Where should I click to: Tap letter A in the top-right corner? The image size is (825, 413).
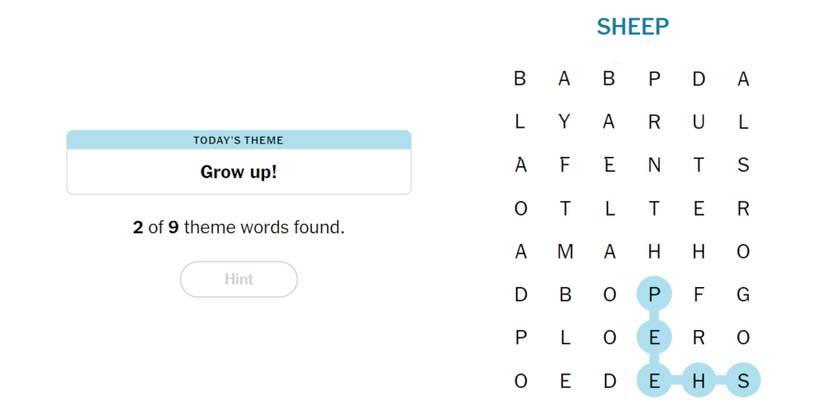[x=743, y=79]
